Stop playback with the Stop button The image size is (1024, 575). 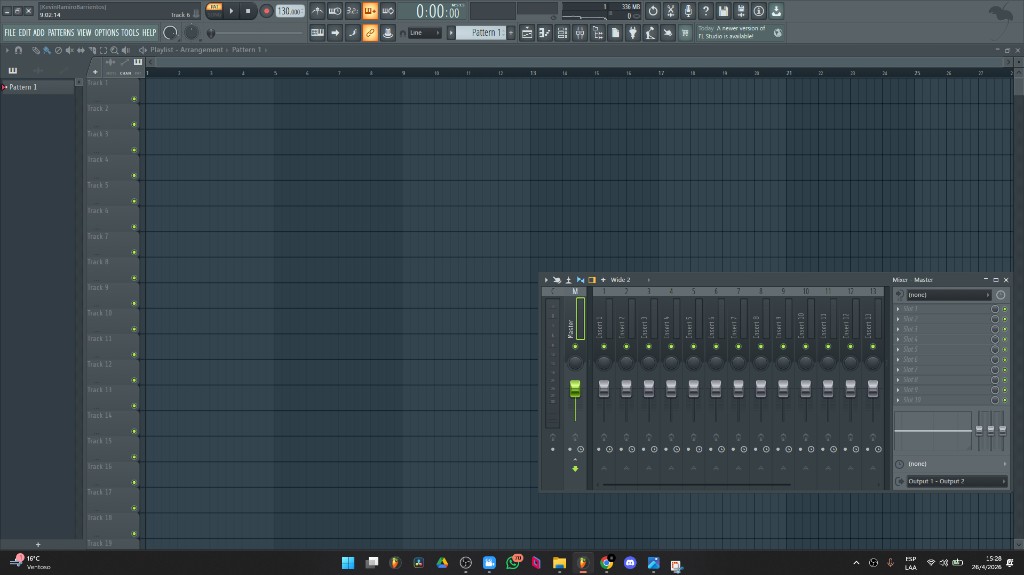pyautogui.click(x=248, y=11)
